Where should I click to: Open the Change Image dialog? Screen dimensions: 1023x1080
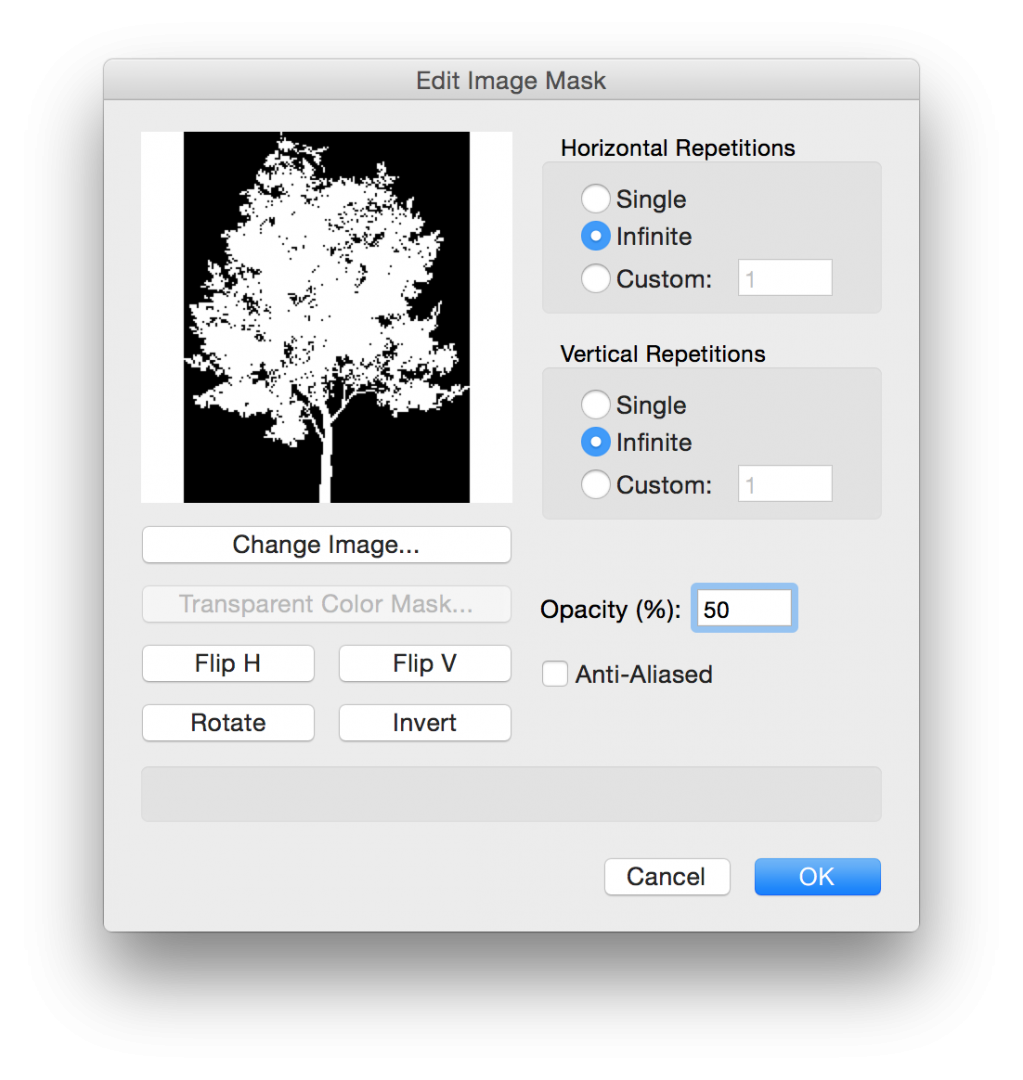tap(326, 545)
